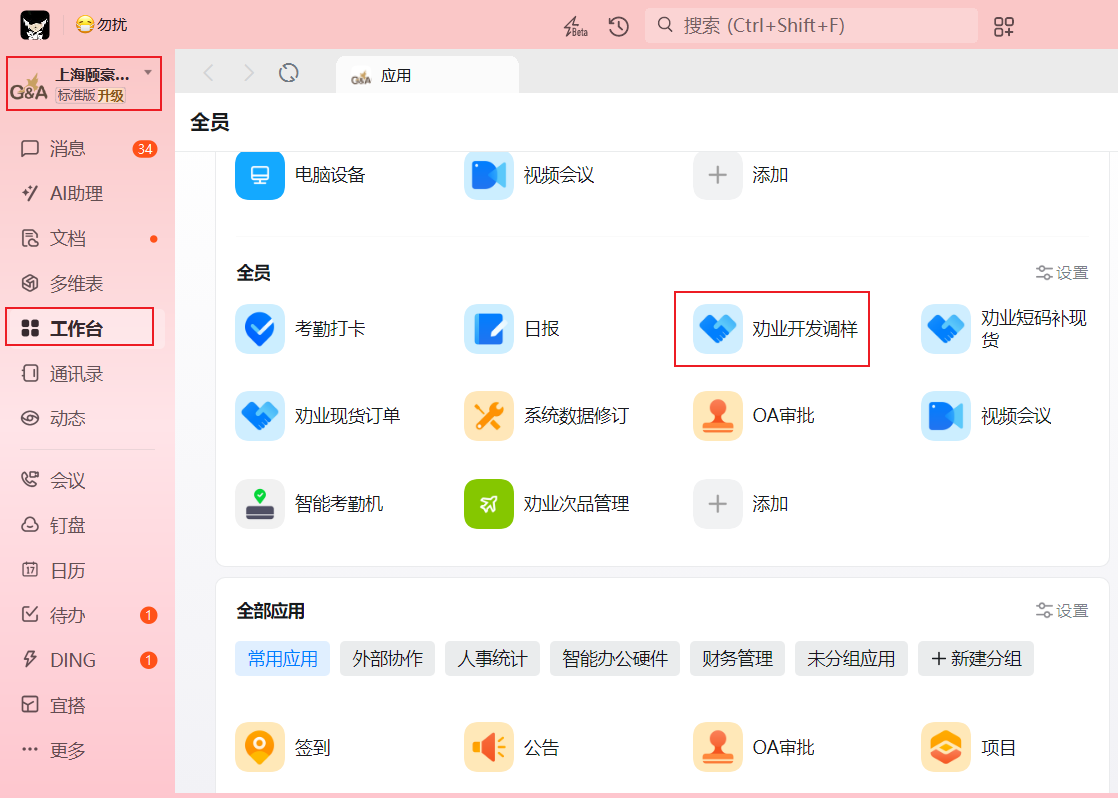Go to 消息 in the sidebar
Image resolution: width=1118 pixels, height=798 pixels.
(x=68, y=149)
